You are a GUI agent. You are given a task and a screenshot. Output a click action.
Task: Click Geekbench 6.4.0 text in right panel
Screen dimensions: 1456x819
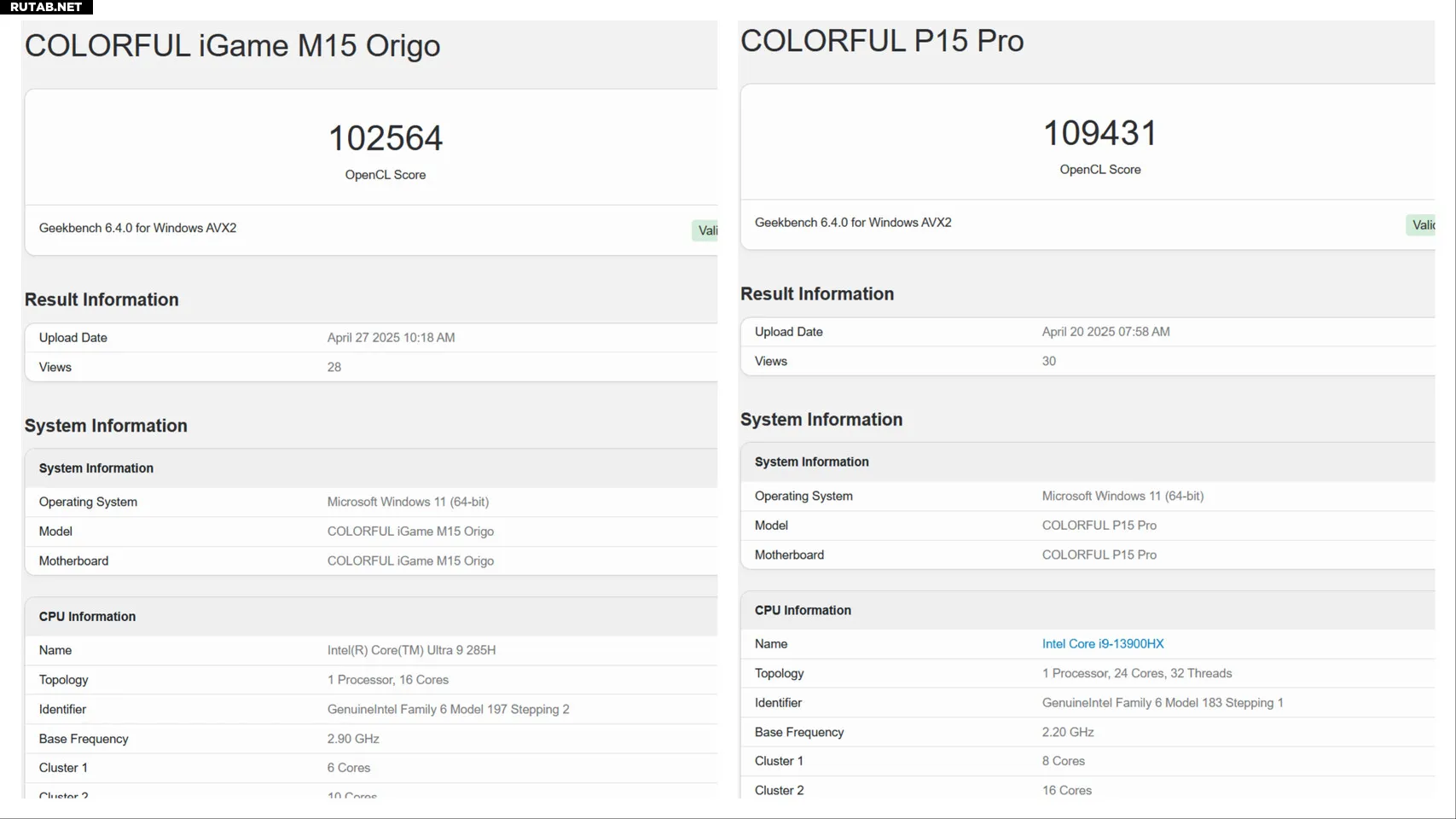point(853,223)
